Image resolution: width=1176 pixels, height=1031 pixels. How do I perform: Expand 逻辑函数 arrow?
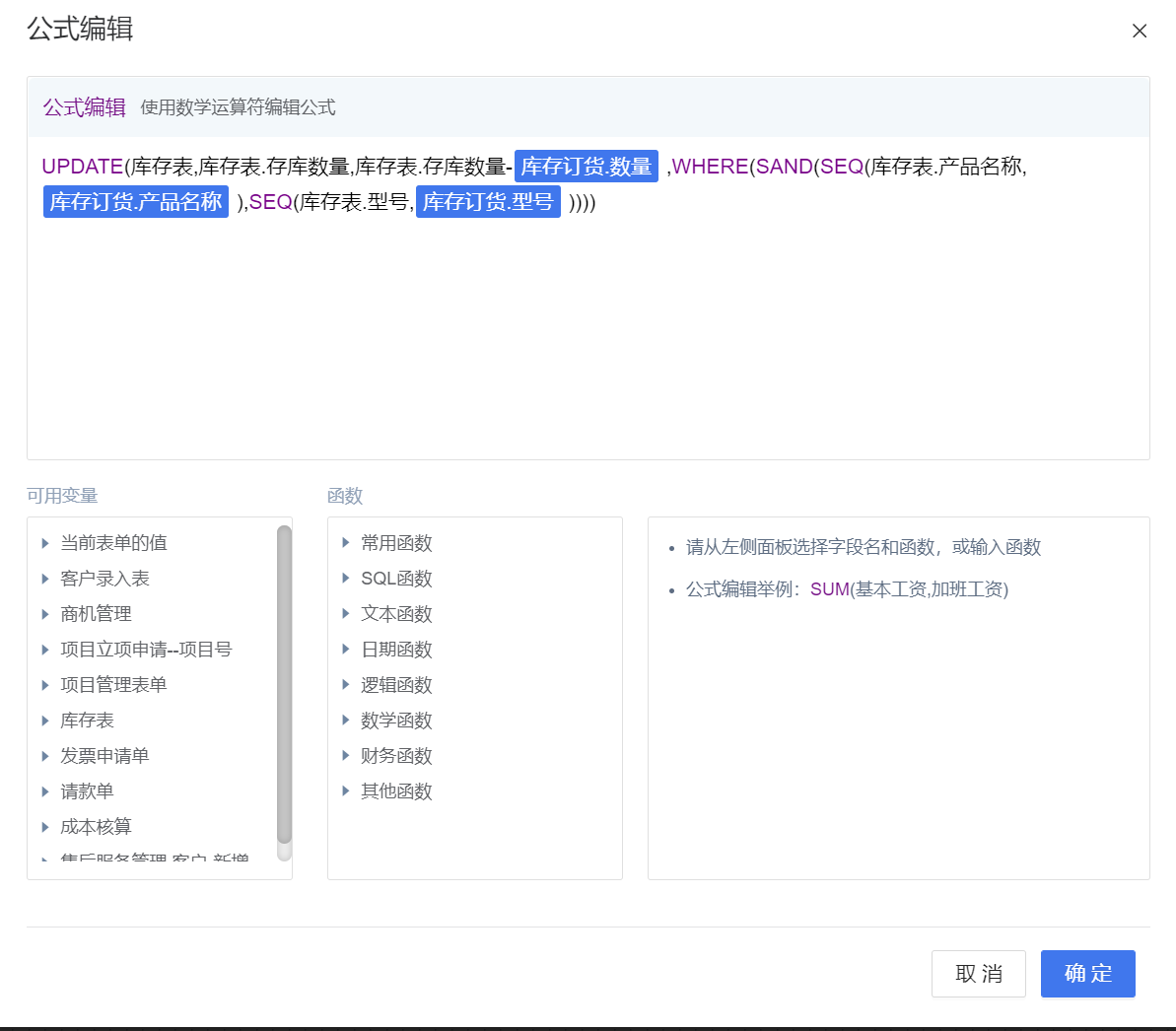(346, 684)
